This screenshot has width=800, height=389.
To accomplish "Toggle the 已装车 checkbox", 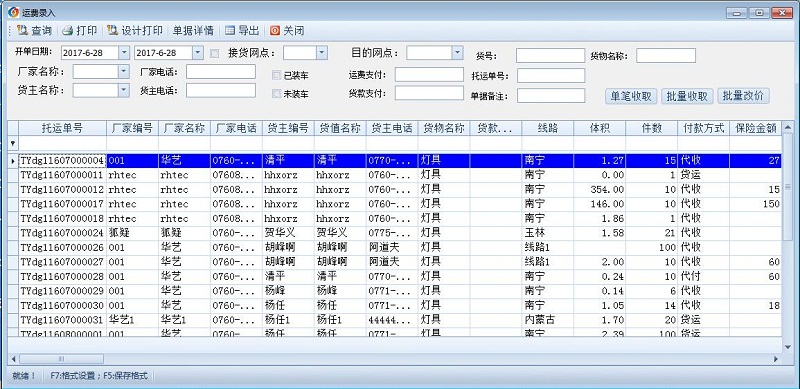I will click(277, 76).
